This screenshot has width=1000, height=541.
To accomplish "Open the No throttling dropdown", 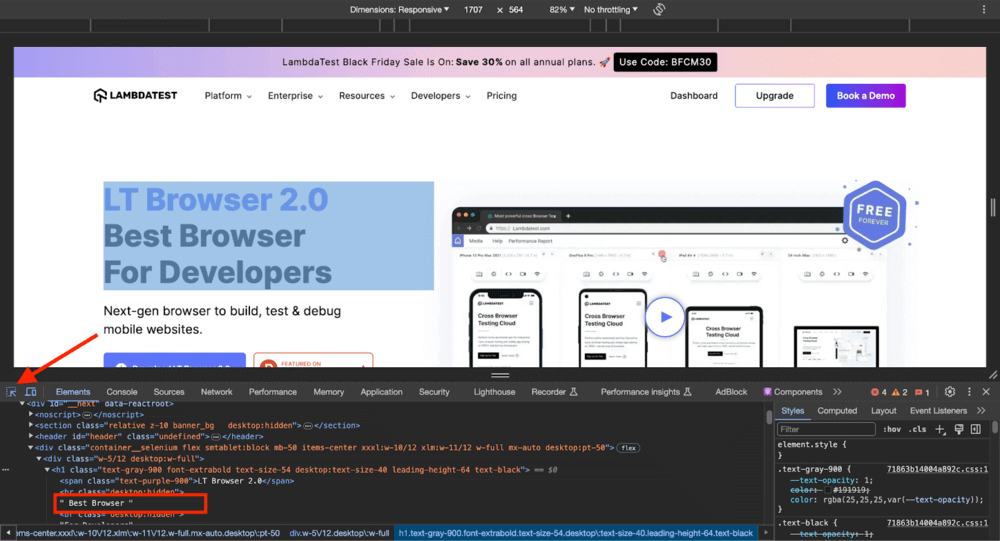I will tap(610, 9).
